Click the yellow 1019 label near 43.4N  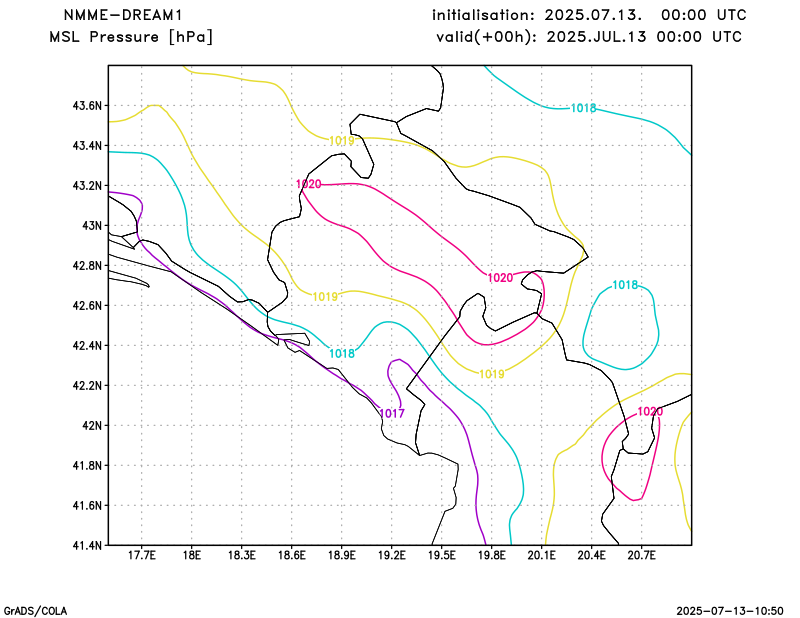tap(342, 141)
